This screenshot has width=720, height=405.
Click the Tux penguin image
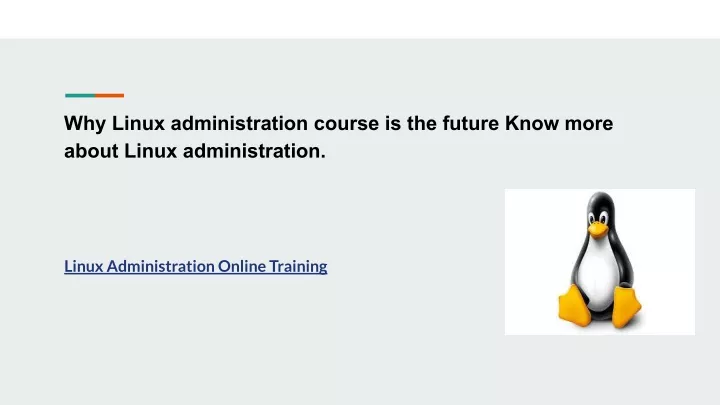coord(600,262)
